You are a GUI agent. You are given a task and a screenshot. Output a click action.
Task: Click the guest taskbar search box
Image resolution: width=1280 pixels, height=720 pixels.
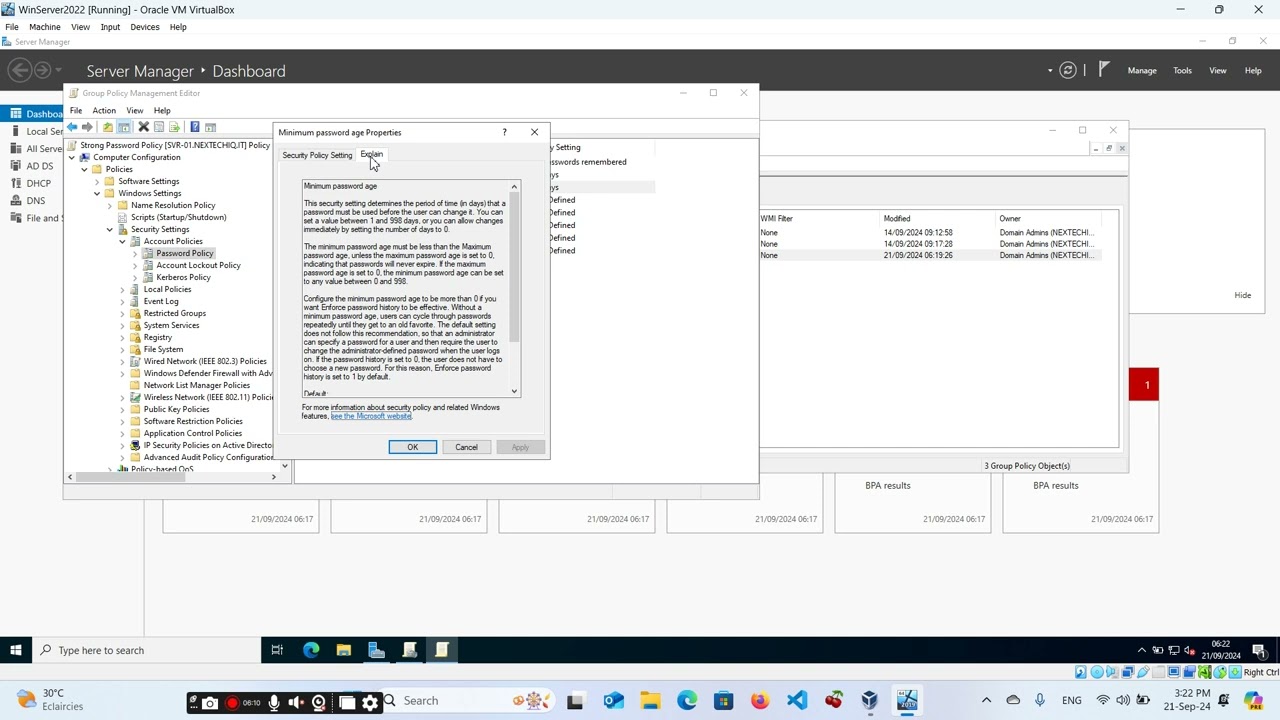pos(147,650)
